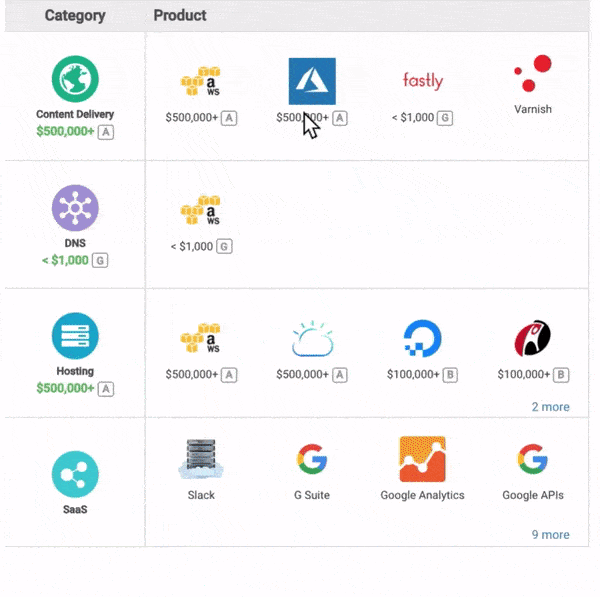
Task: Click the A grade badge under Hosting category
Action: click(x=106, y=389)
